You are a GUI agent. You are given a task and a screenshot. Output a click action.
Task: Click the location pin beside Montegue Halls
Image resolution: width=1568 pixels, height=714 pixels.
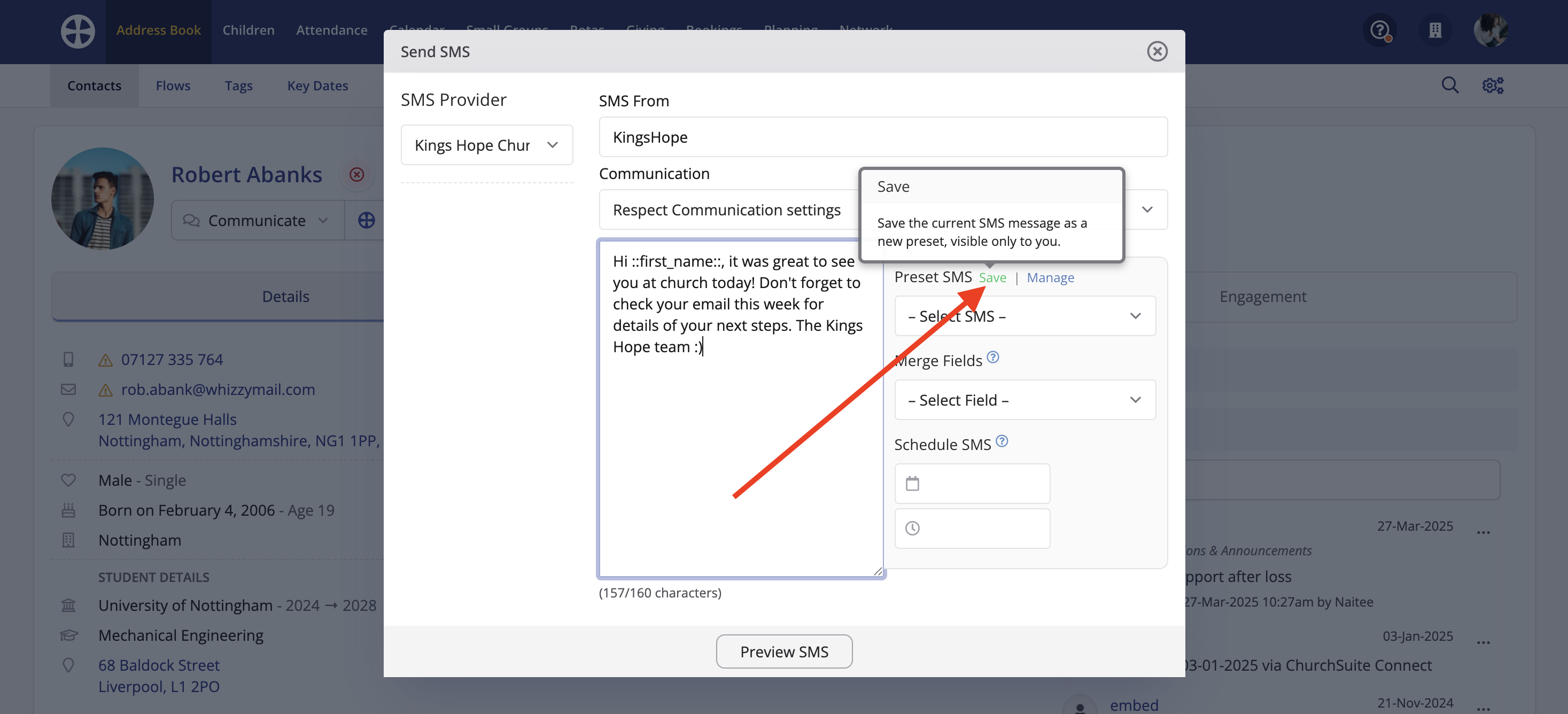(x=68, y=420)
